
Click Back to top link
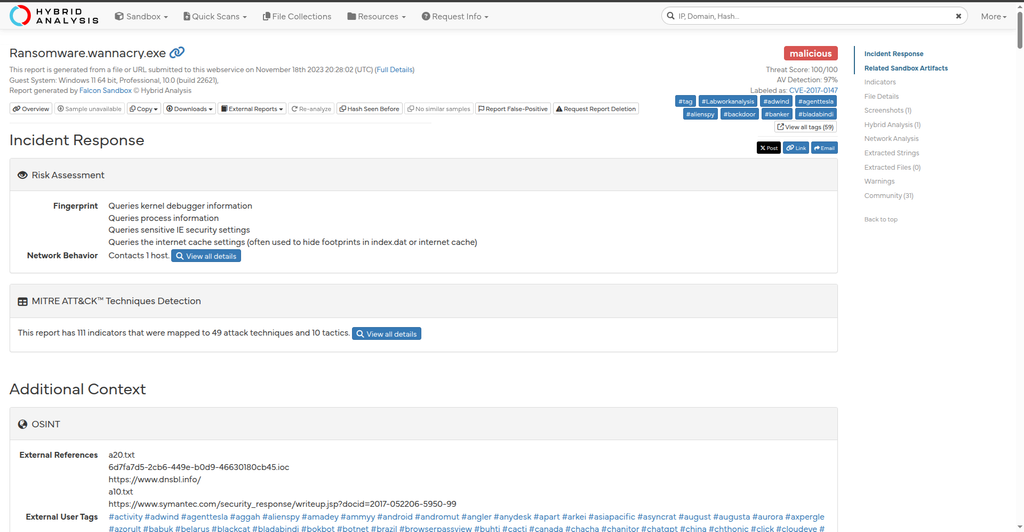[x=880, y=219]
